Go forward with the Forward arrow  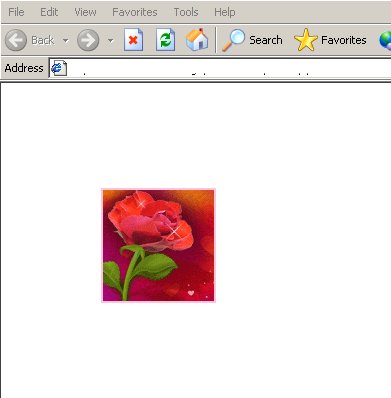tap(88, 40)
